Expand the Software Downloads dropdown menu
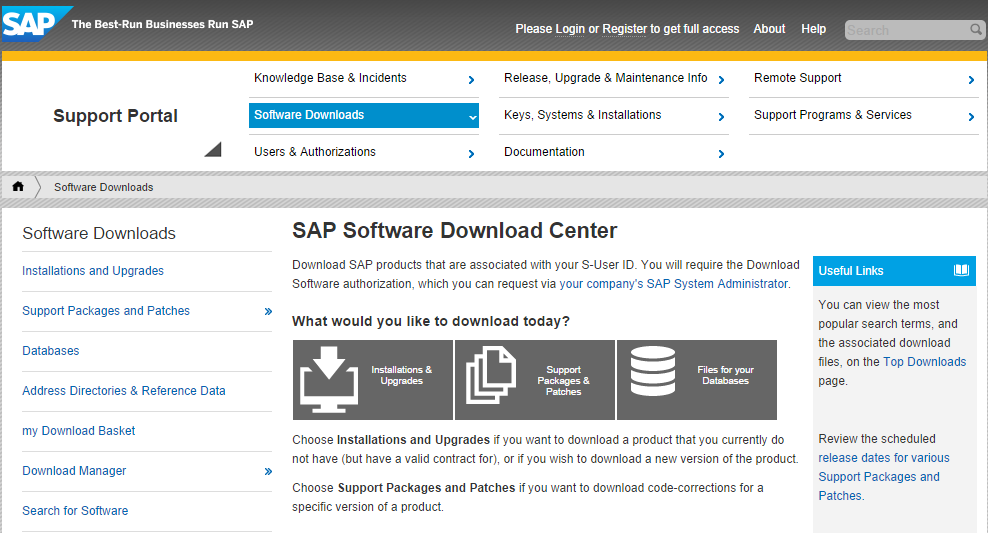Image resolution: width=988 pixels, height=533 pixels. 473,117
